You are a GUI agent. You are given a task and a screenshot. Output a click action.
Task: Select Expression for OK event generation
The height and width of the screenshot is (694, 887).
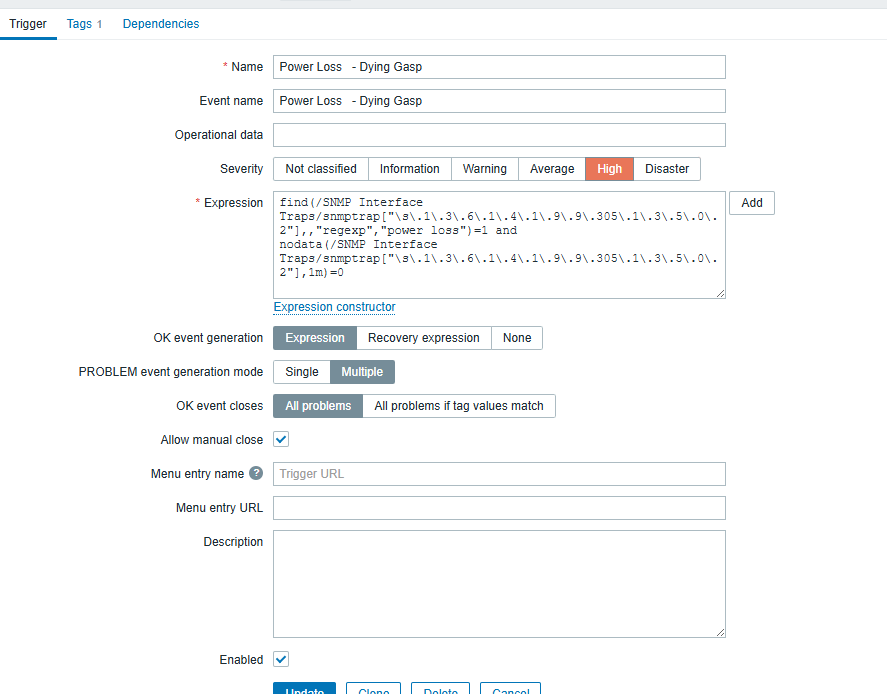tap(315, 338)
